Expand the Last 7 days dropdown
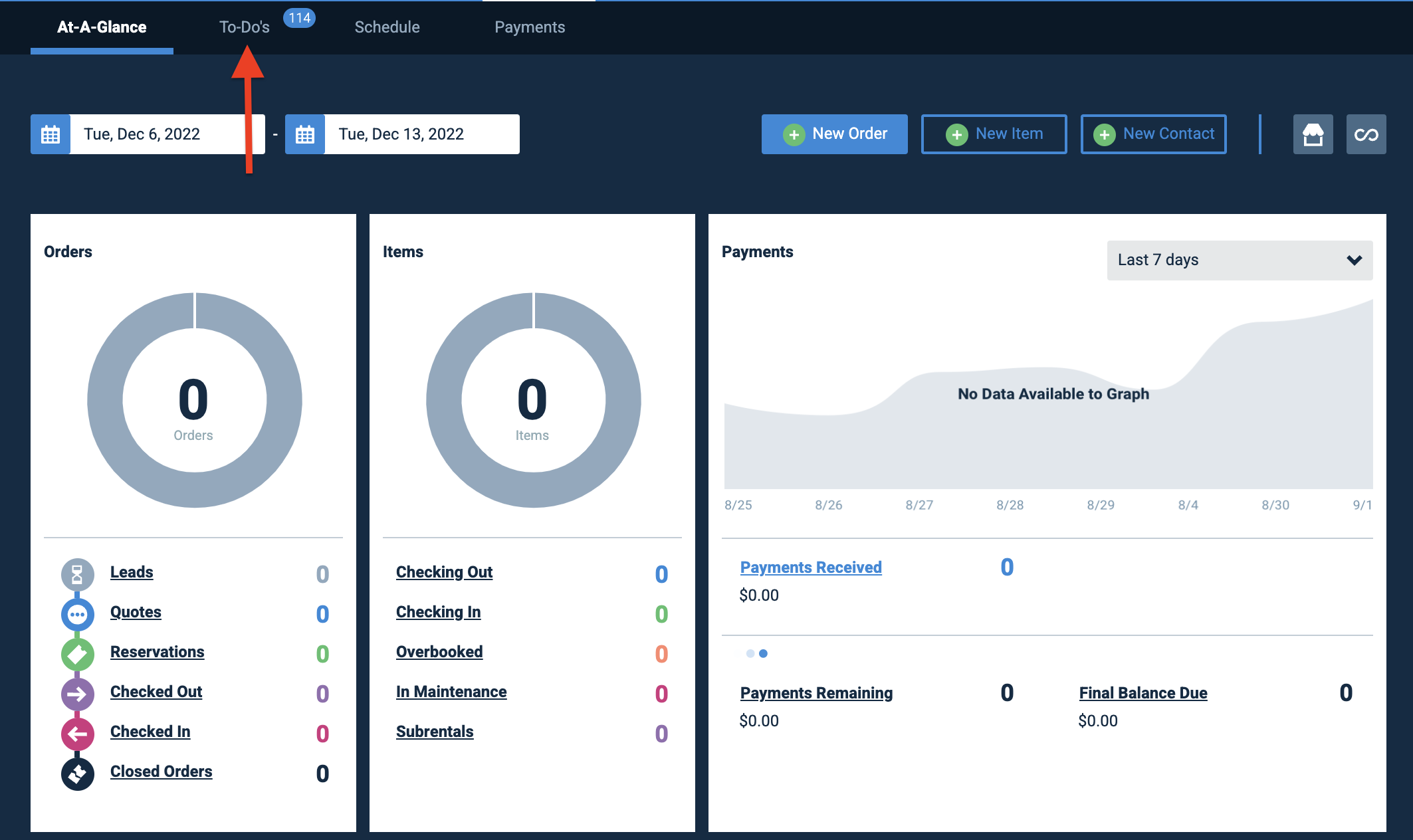 [x=1240, y=260]
